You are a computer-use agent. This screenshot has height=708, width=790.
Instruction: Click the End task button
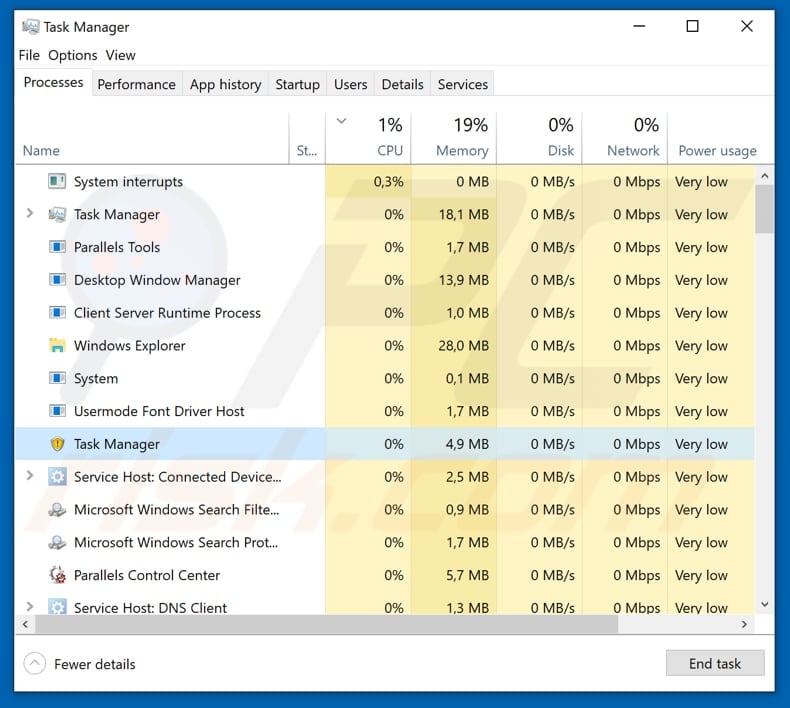click(715, 663)
